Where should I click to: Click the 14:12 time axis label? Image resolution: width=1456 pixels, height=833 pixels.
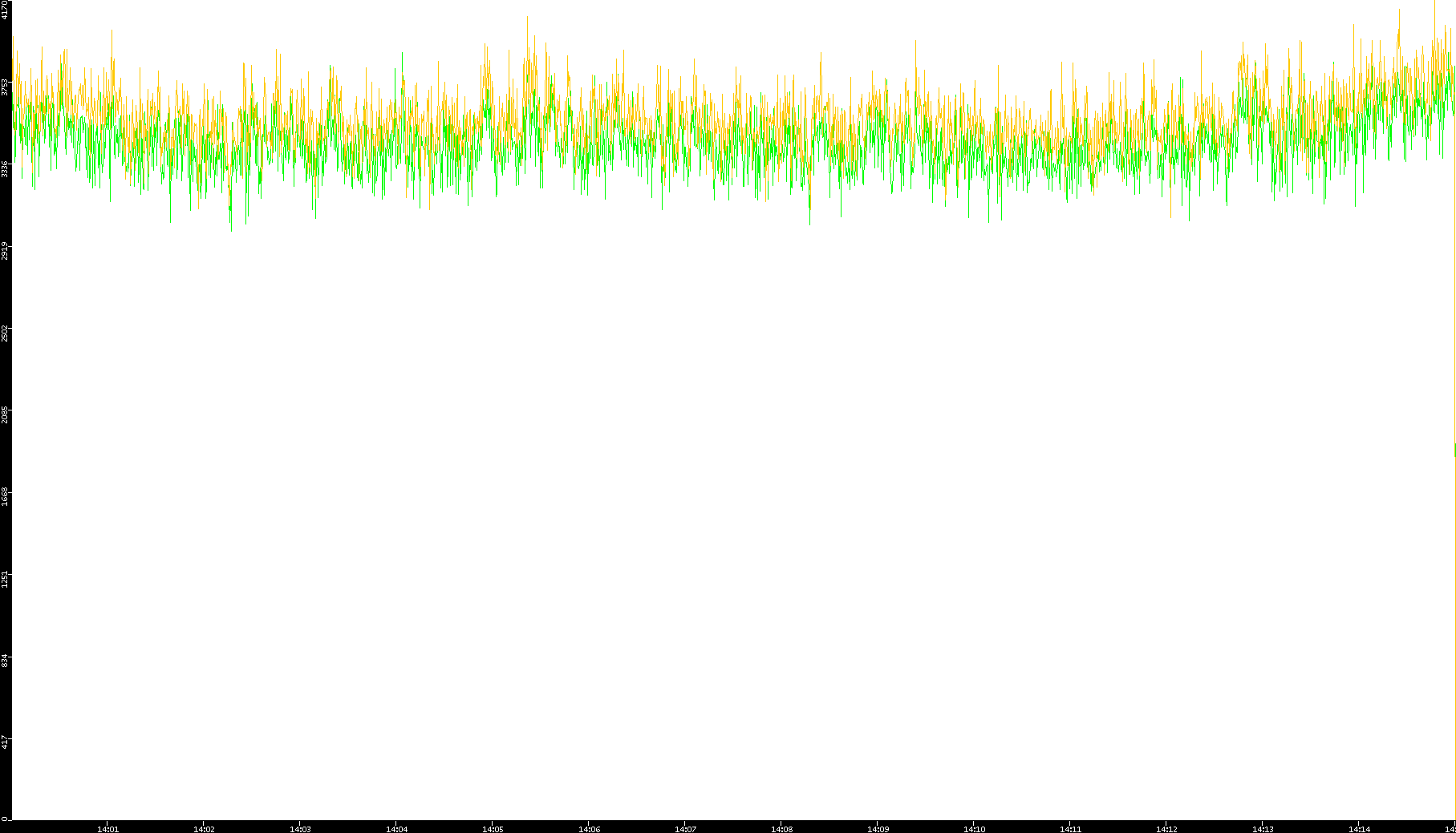(x=1166, y=829)
